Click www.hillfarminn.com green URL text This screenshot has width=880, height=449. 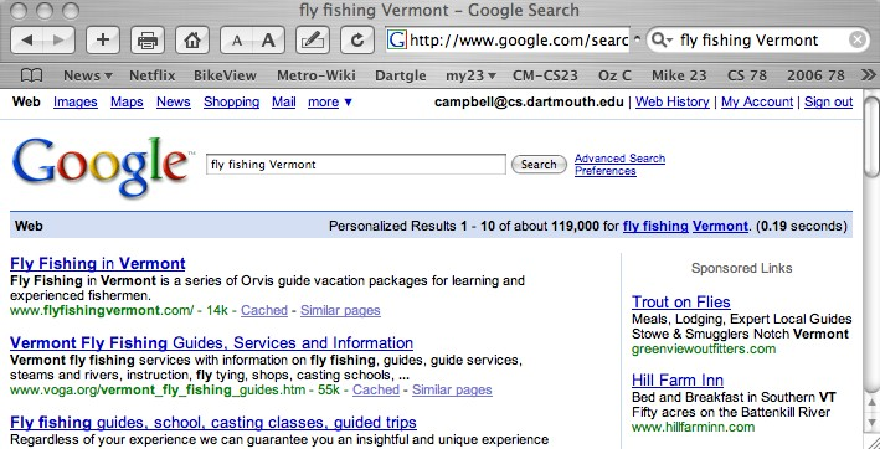(693, 427)
